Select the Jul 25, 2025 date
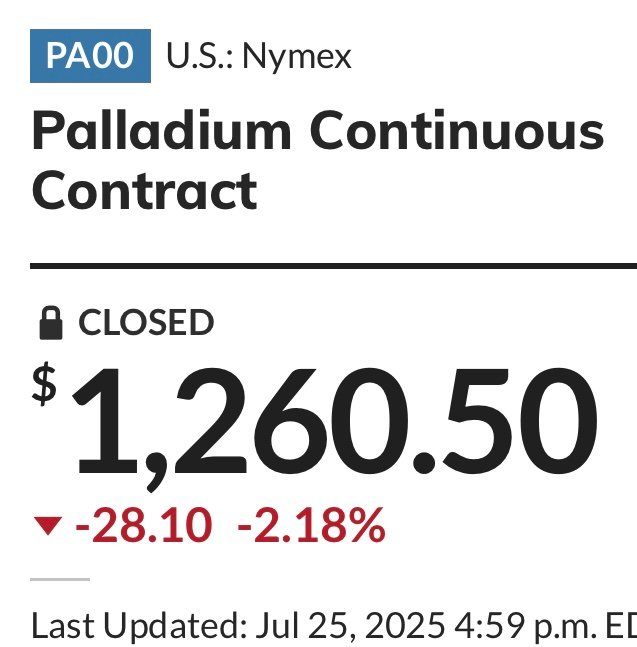 coord(351,626)
